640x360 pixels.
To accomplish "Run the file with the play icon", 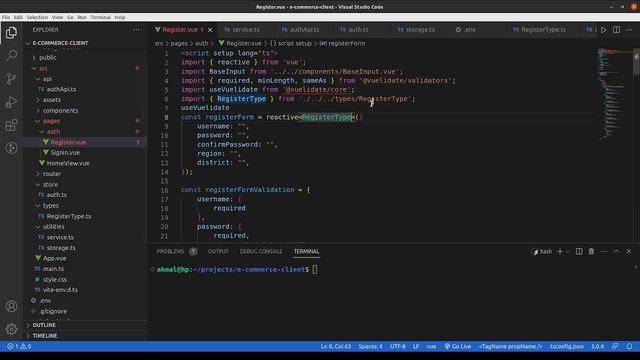I will click(603, 30).
